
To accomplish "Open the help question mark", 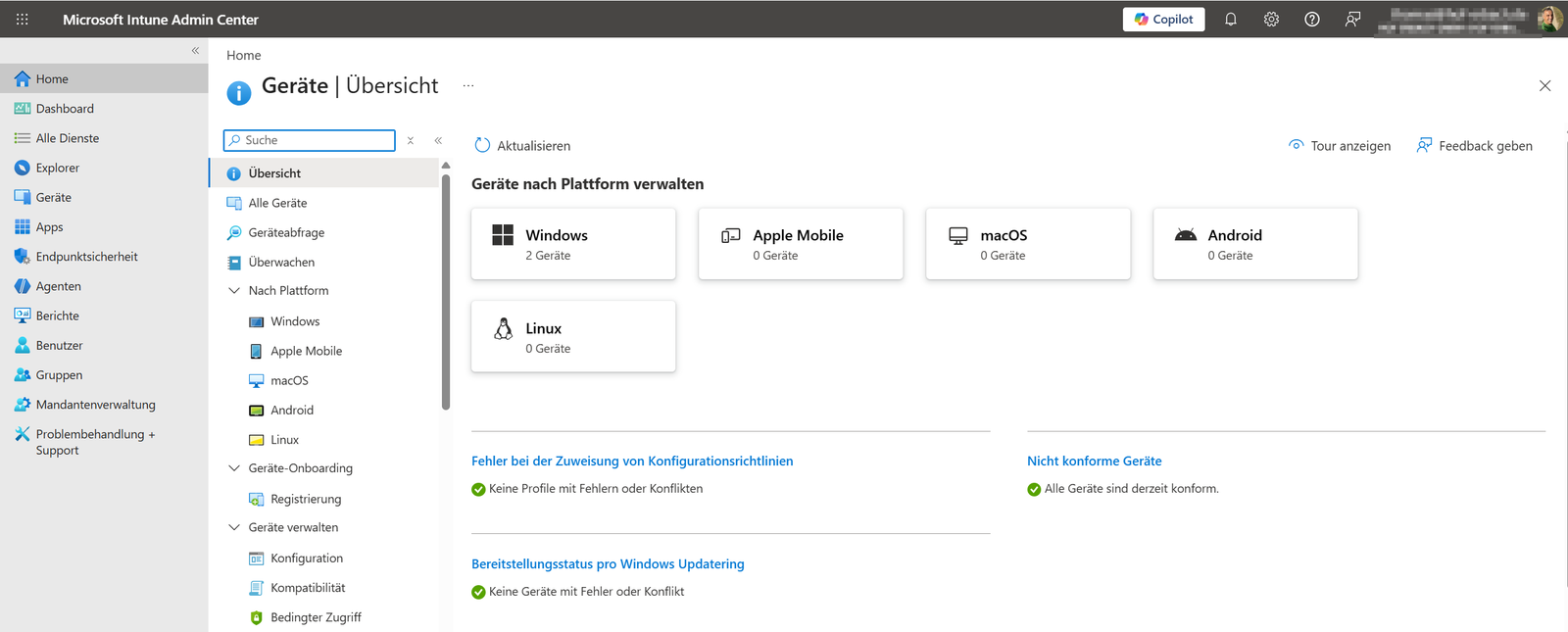I will point(1311,19).
